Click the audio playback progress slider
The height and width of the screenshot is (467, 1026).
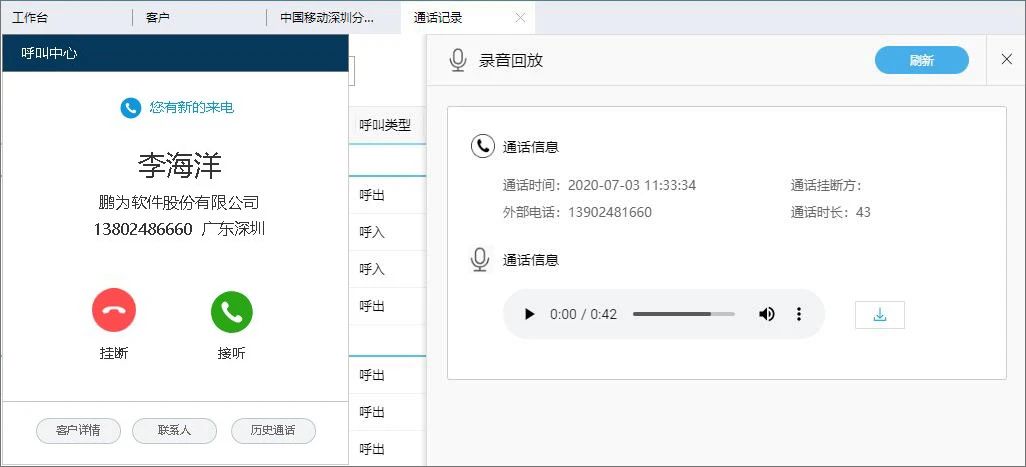pyautogui.click(x=683, y=314)
